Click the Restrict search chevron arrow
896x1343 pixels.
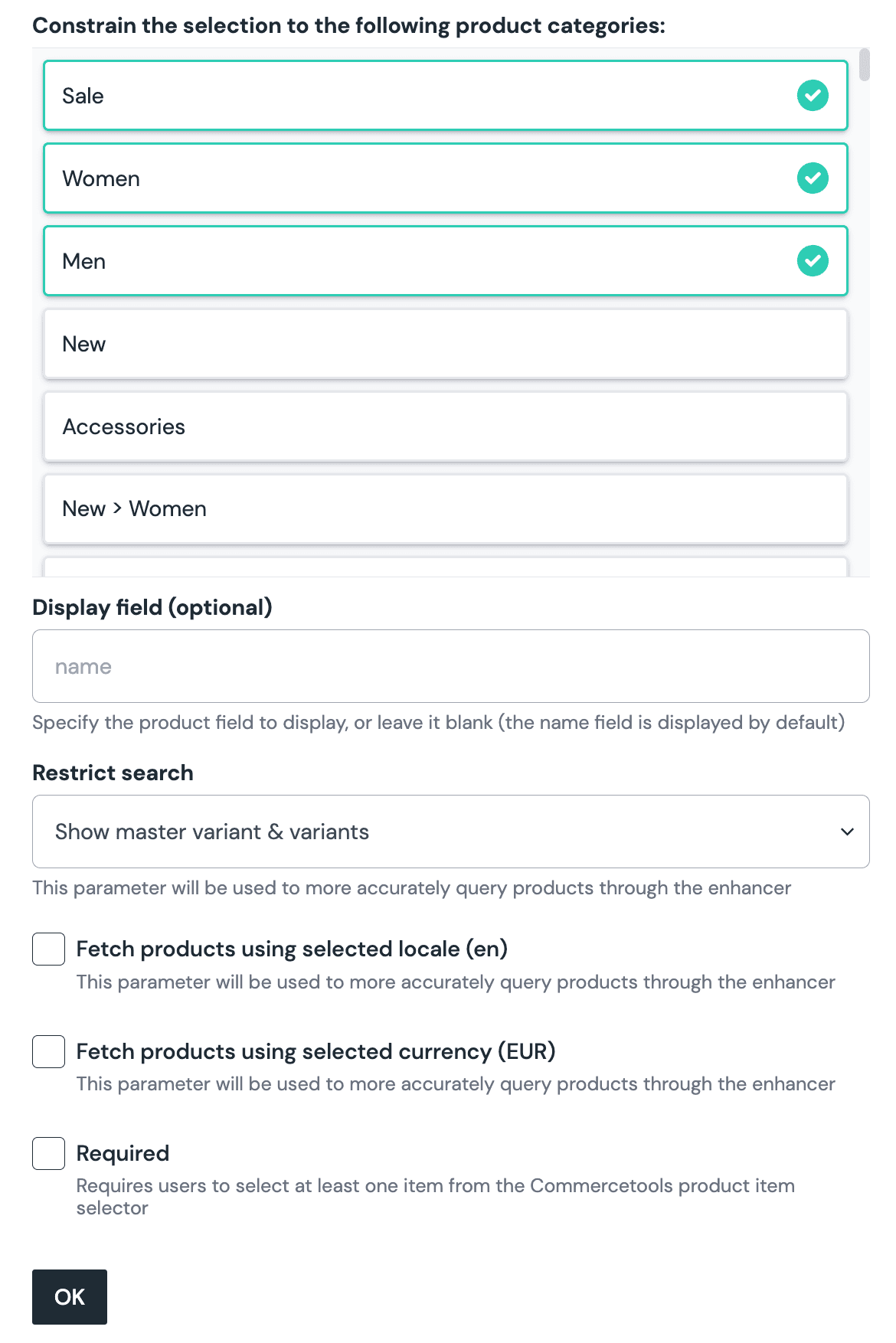click(x=847, y=832)
